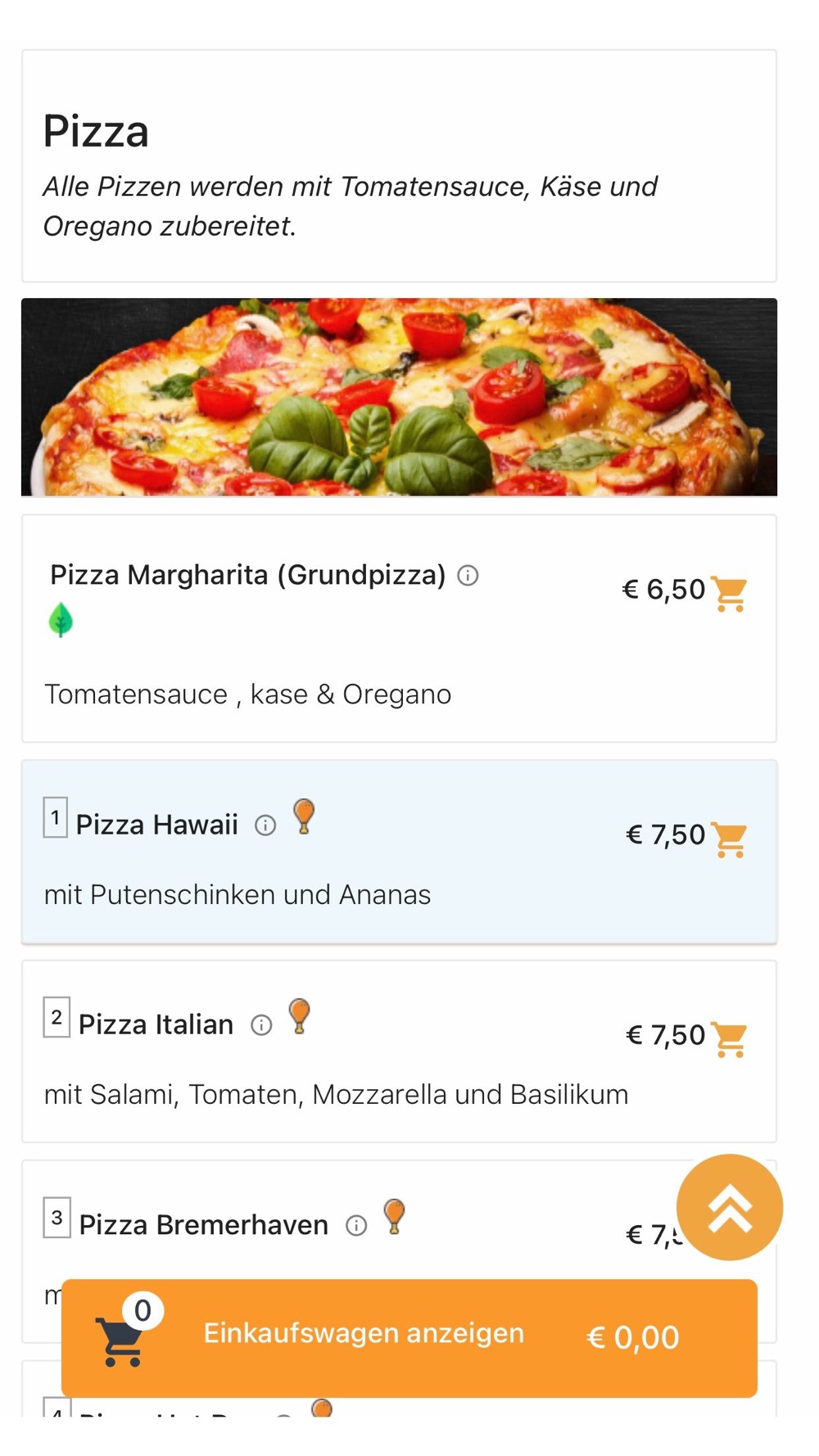Click poultry icon beside Pizza Bremerhaven

(394, 1216)
